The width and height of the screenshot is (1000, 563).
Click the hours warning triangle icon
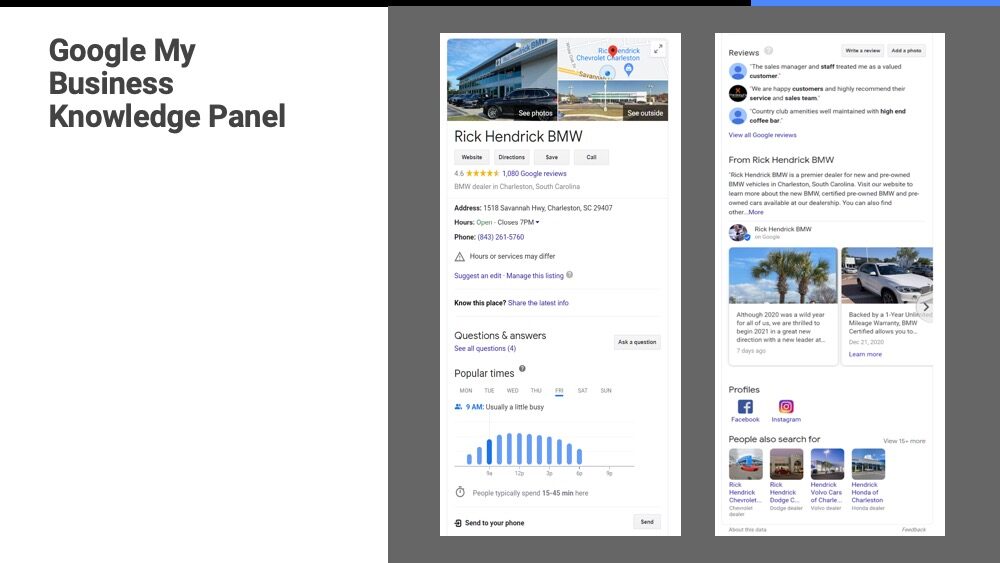[459, 256]
